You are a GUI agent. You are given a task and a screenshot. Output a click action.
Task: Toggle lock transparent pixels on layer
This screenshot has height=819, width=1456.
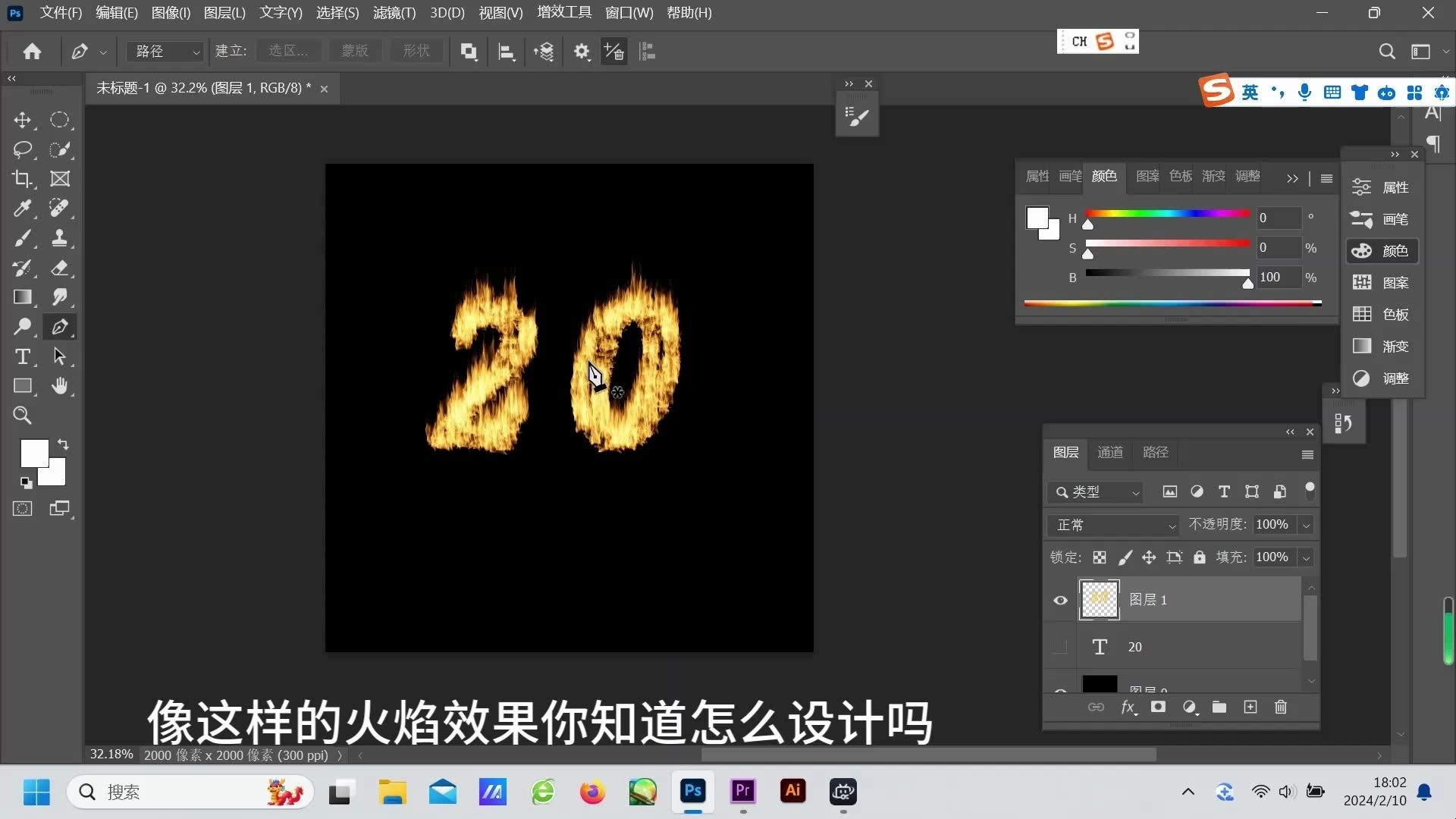(1099, 557)
